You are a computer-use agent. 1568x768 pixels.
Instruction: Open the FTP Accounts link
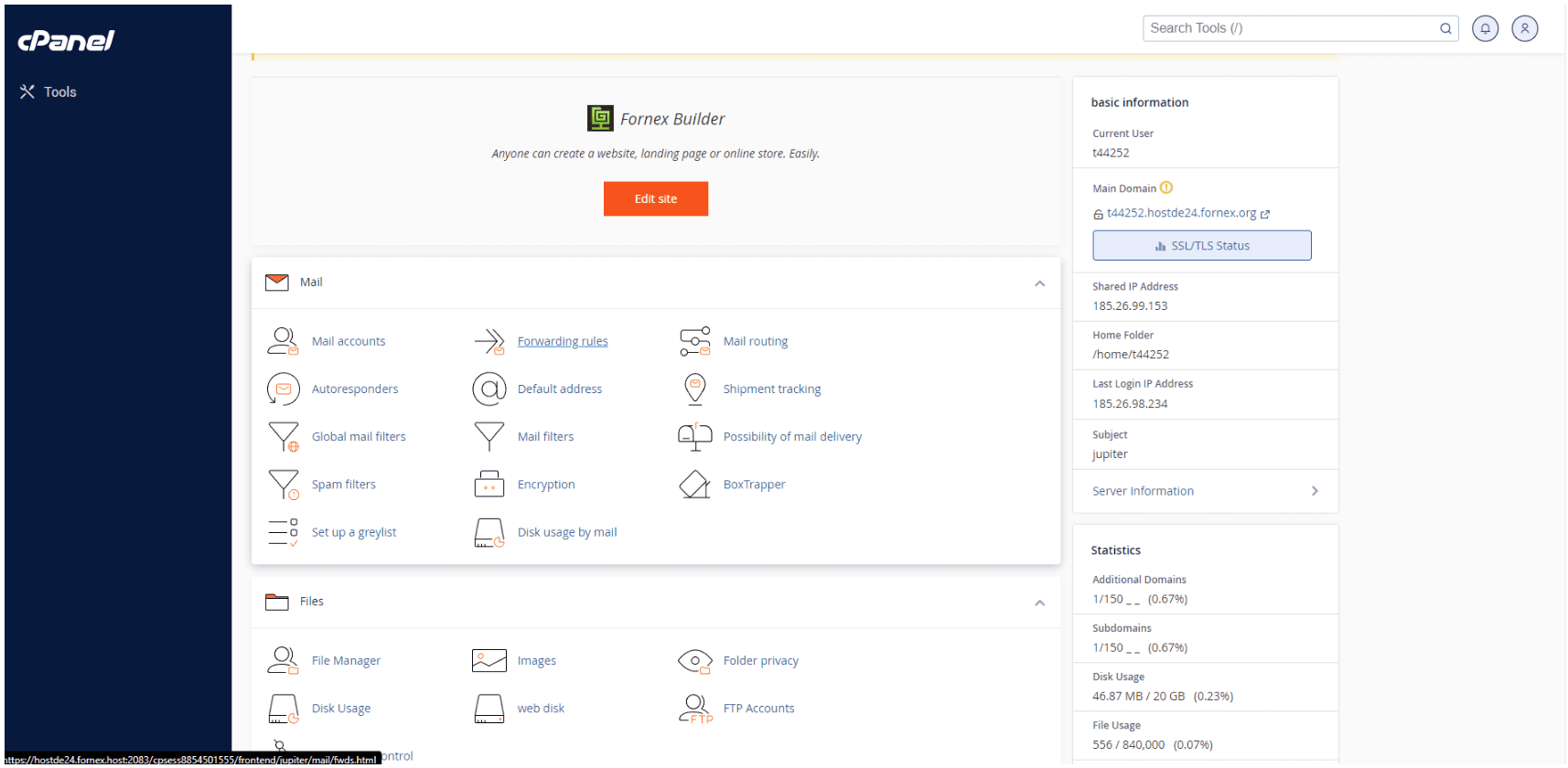[x=758, y=709]
